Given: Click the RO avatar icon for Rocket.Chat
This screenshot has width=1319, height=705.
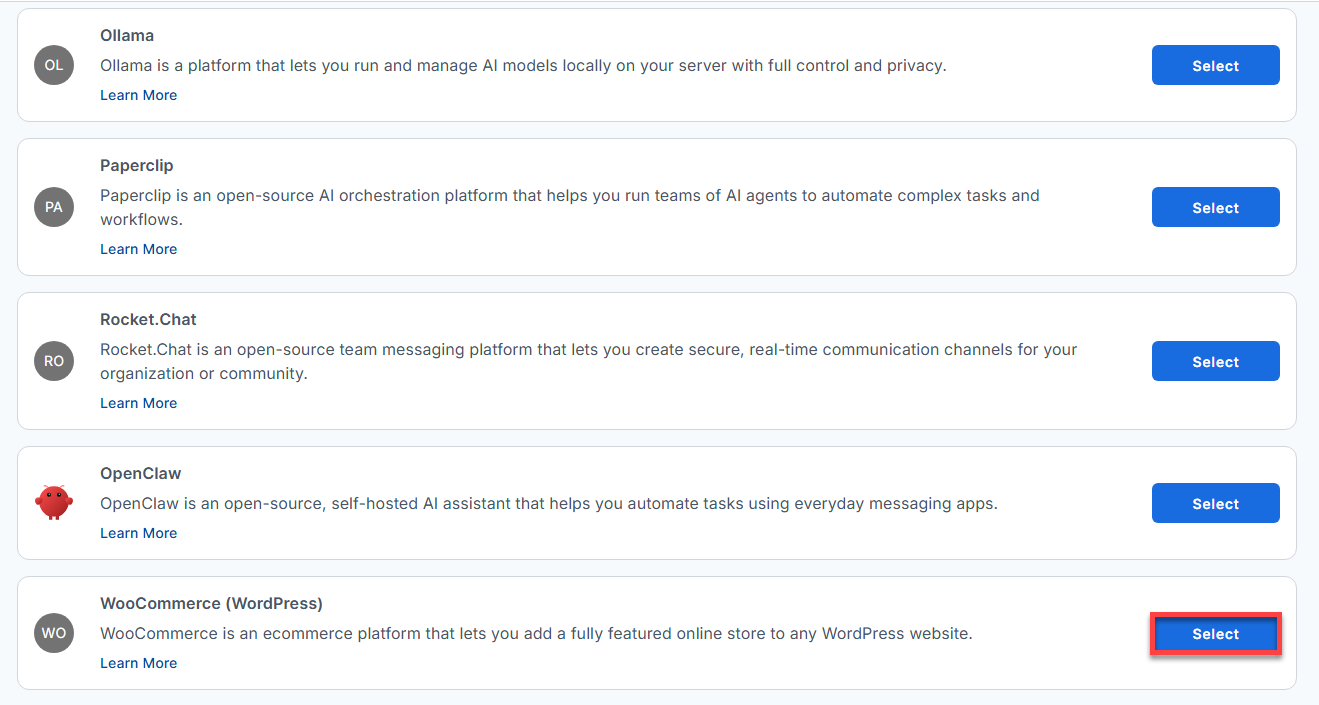Looking at the screenshot, I should [x=54, y=361].
